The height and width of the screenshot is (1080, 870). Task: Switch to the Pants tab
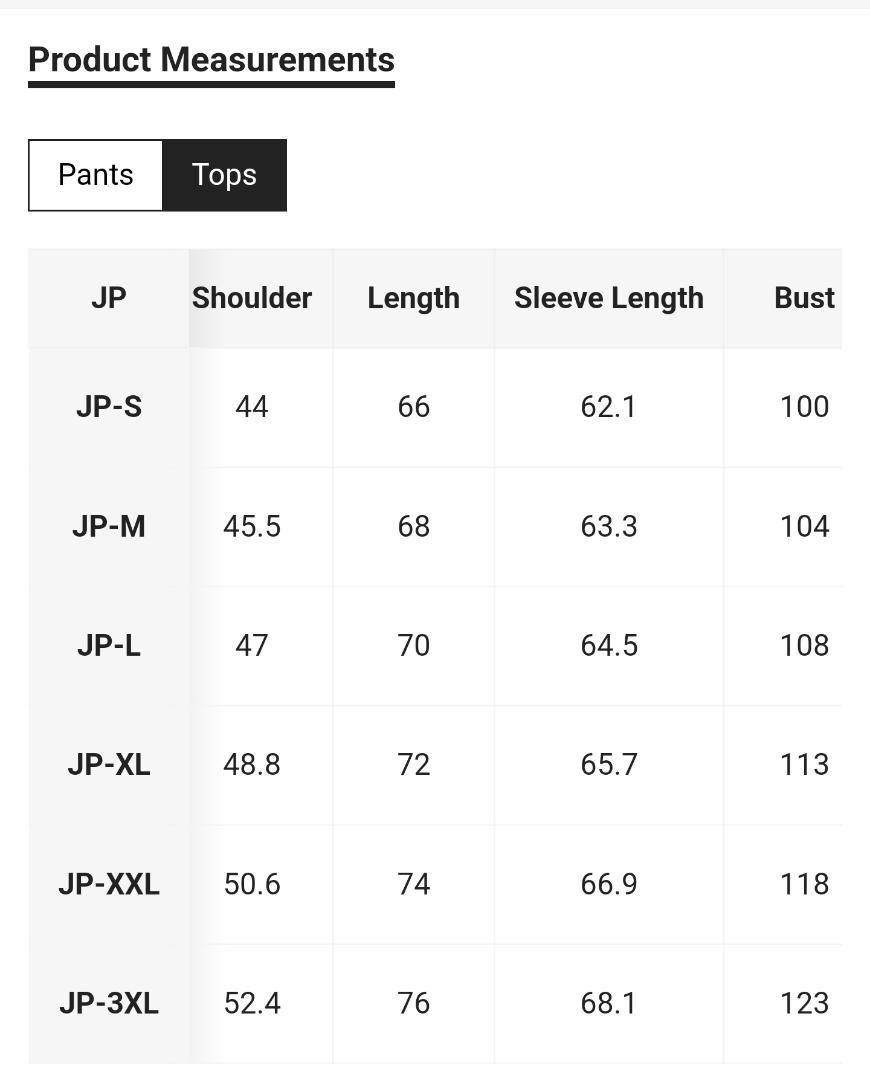96,175
